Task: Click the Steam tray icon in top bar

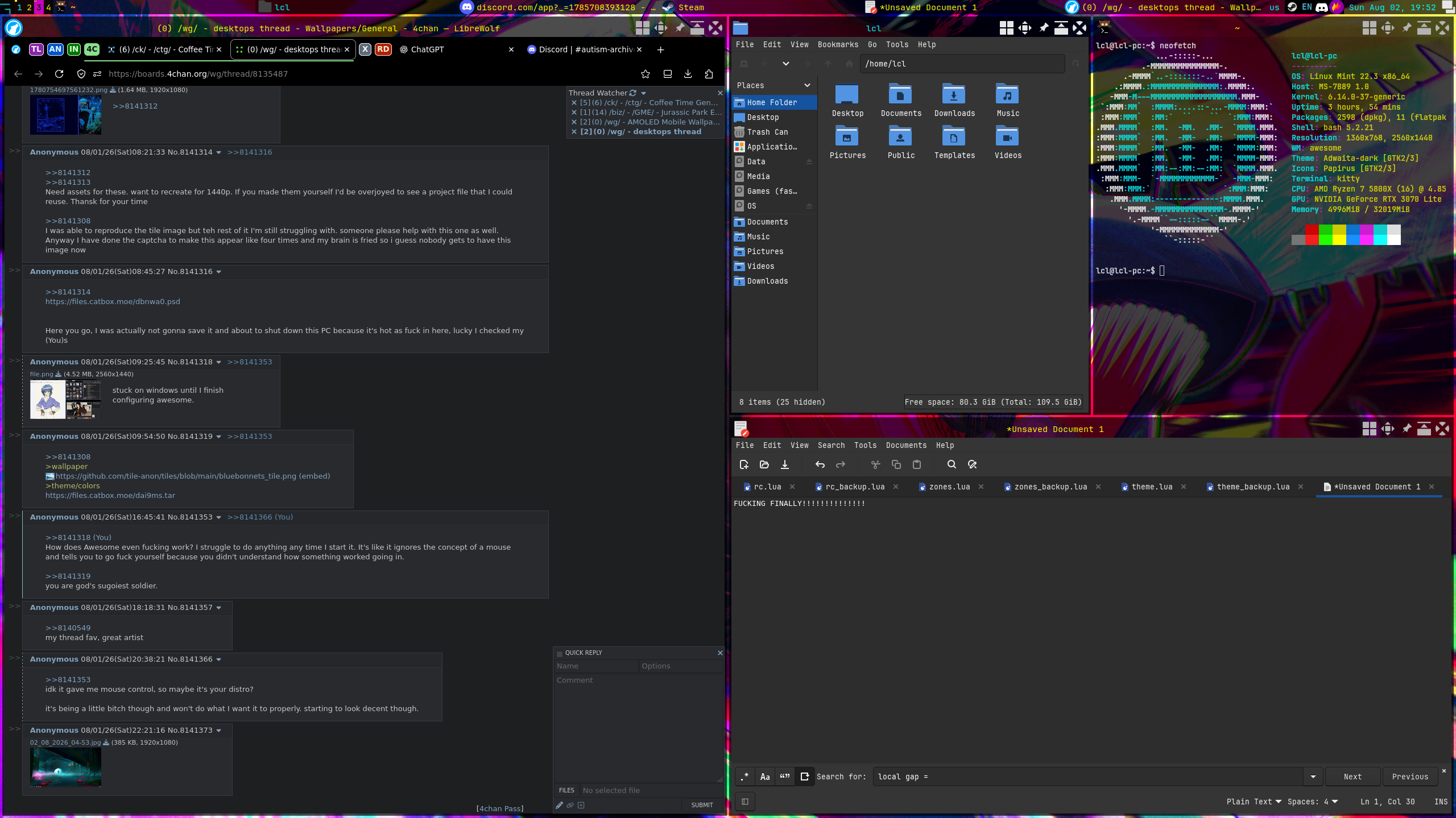Action: [x=1292, y=7]
